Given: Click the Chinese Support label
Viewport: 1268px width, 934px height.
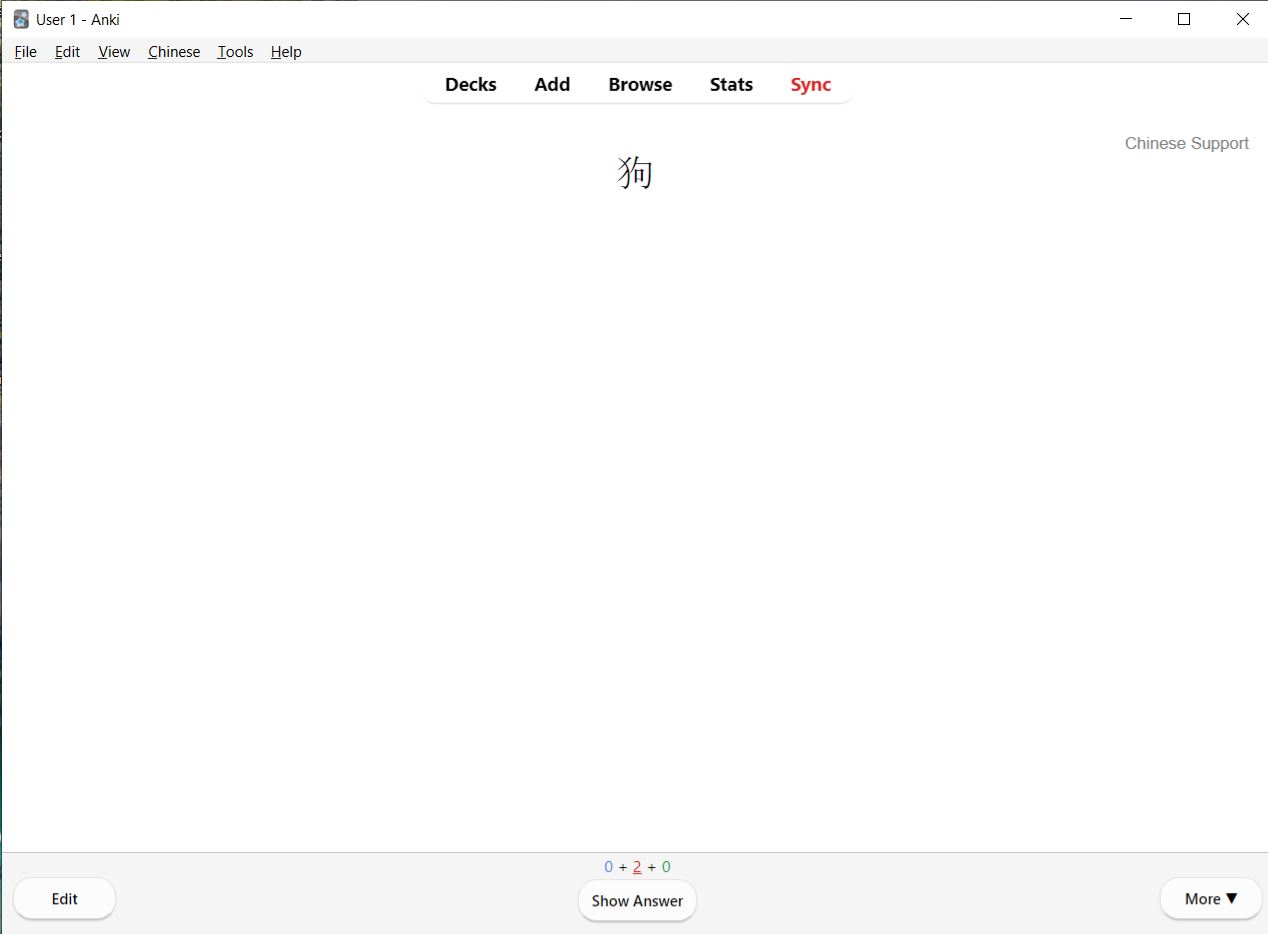Looking at the screenshot, I should pyautogui.click(x=1187, y=143).
